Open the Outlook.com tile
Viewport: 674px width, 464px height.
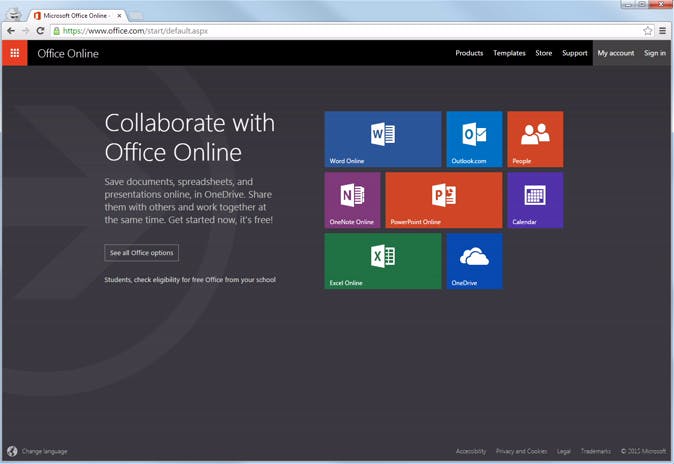point(474,139)
